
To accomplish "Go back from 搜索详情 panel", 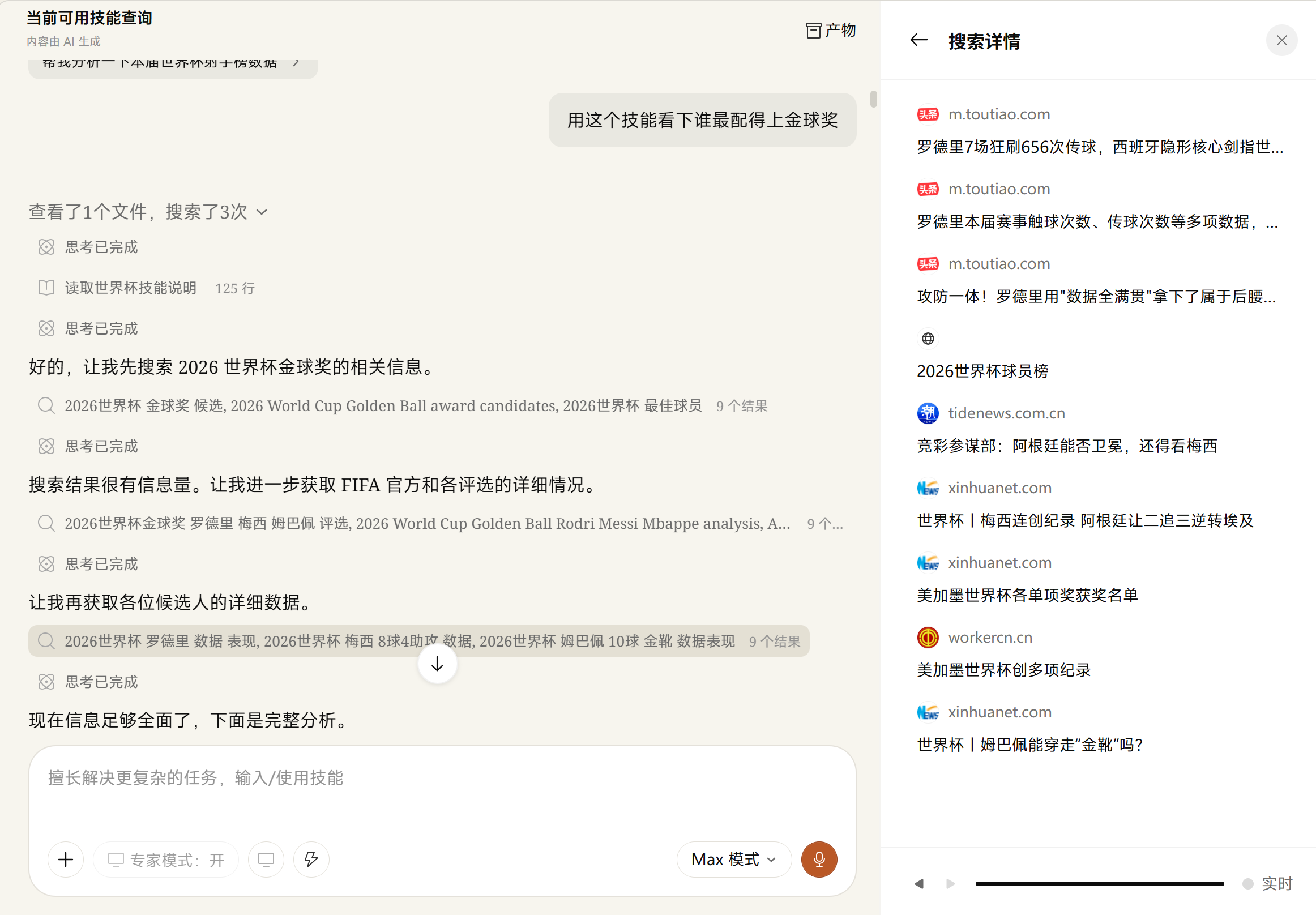I will [x=919, y=40].
